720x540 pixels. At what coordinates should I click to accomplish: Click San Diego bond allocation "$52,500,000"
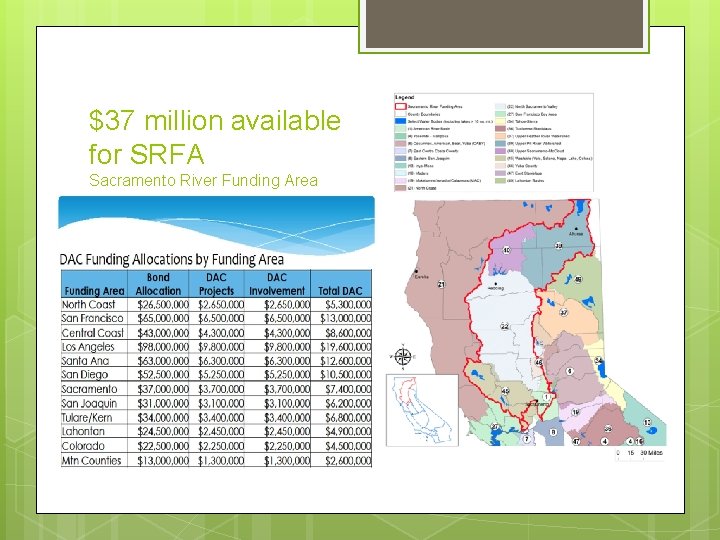[163, 375]
